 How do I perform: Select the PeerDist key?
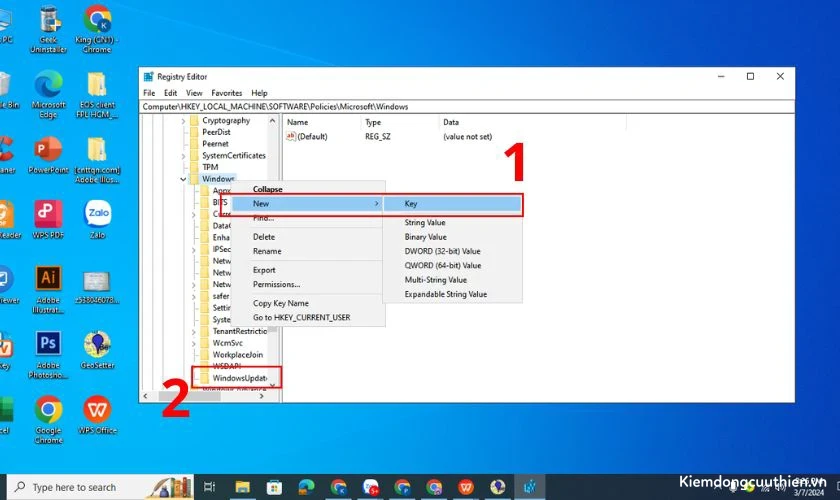click(x=216, y=132)
